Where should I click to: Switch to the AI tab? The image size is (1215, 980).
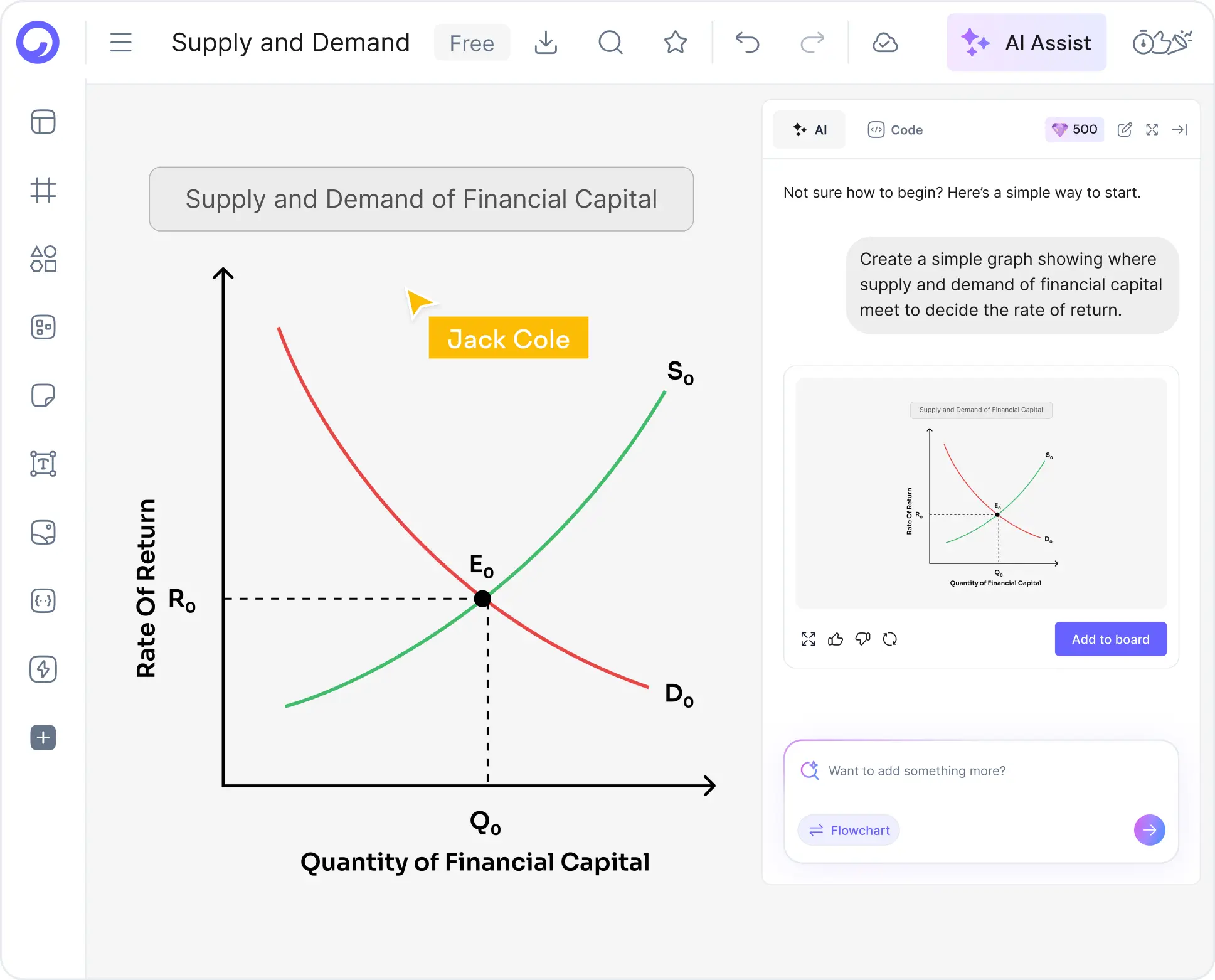coord(809,130)
